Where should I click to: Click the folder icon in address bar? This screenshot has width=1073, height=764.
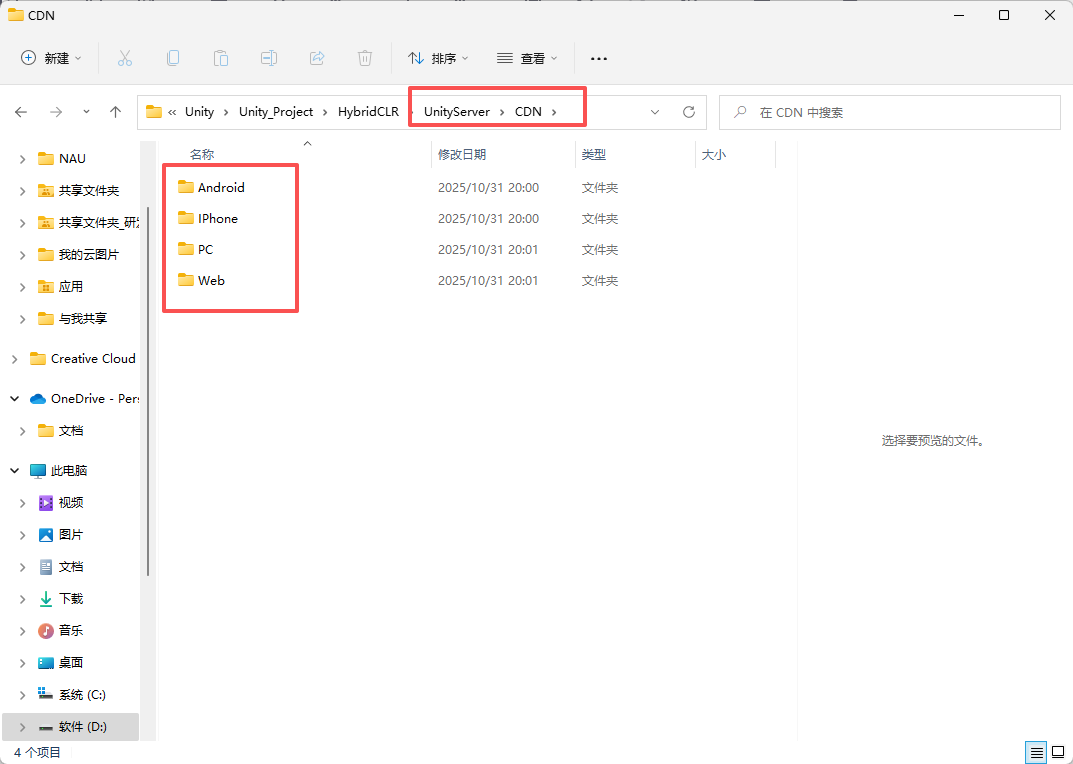tap(154, 112)
